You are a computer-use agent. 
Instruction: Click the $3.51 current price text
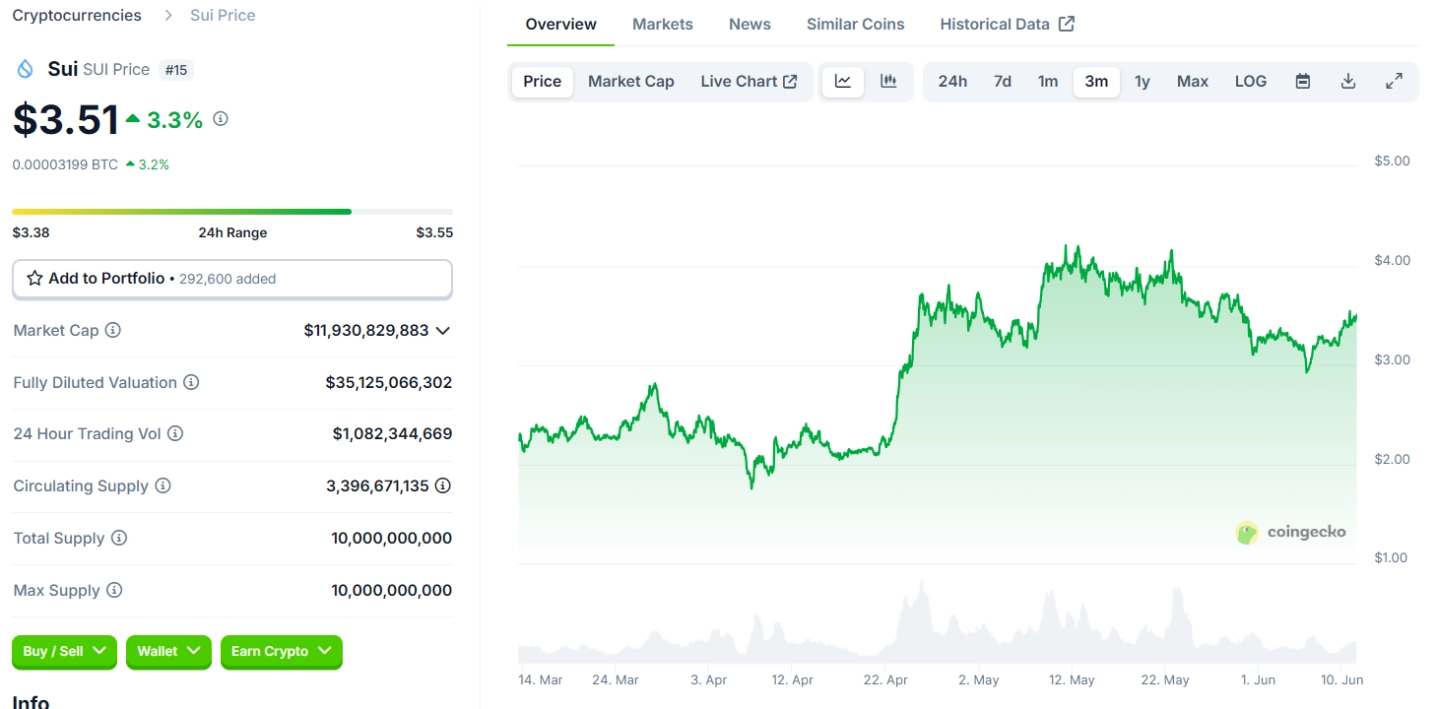click(66, 120)
